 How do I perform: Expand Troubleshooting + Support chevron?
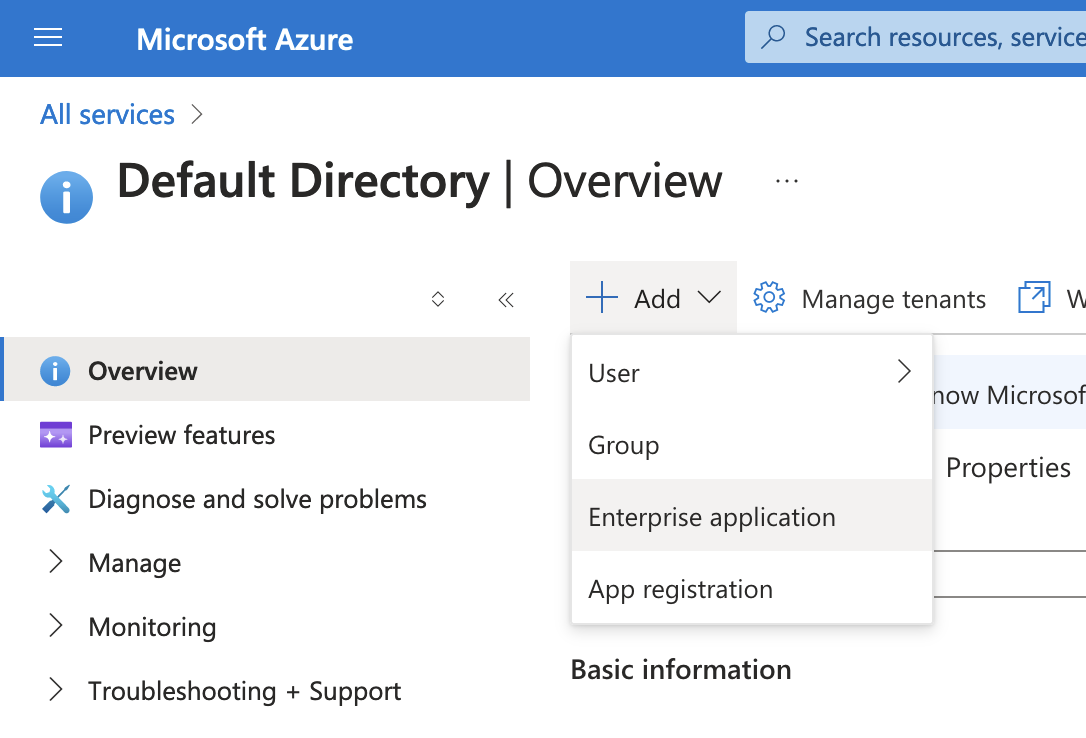55,690
